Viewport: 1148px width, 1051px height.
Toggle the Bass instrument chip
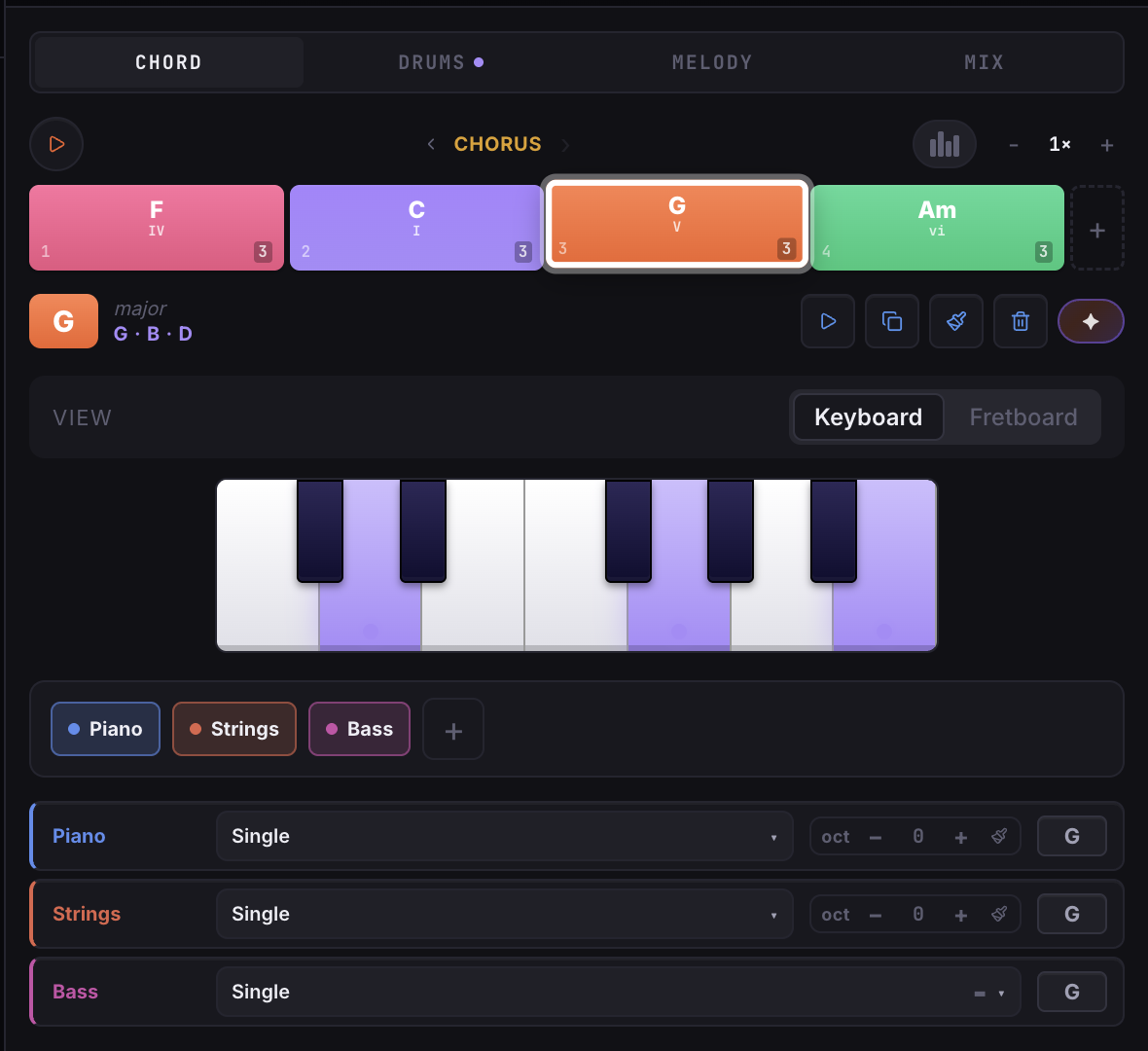click(x=360, y=729)
